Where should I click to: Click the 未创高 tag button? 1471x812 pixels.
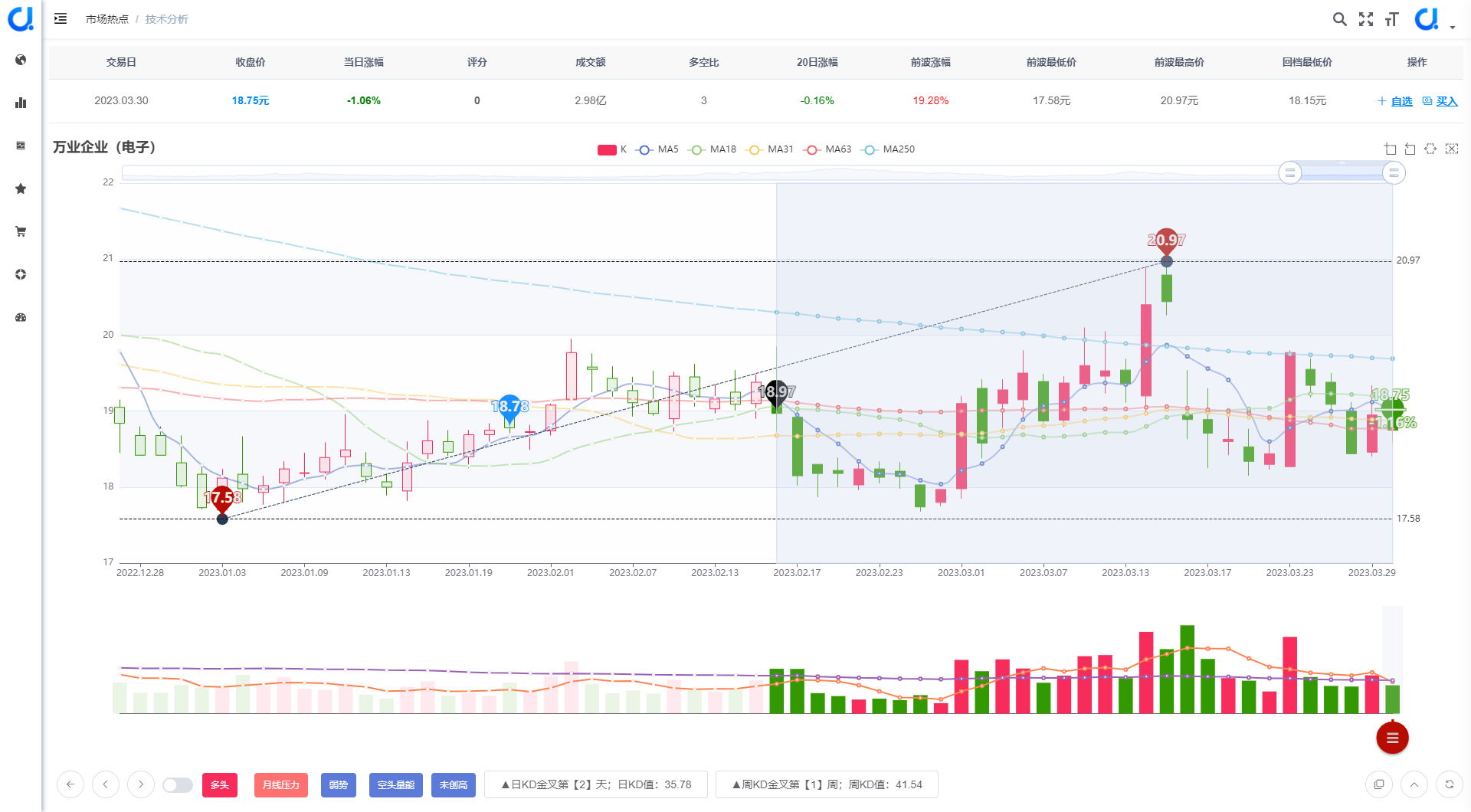click(454, 784)
